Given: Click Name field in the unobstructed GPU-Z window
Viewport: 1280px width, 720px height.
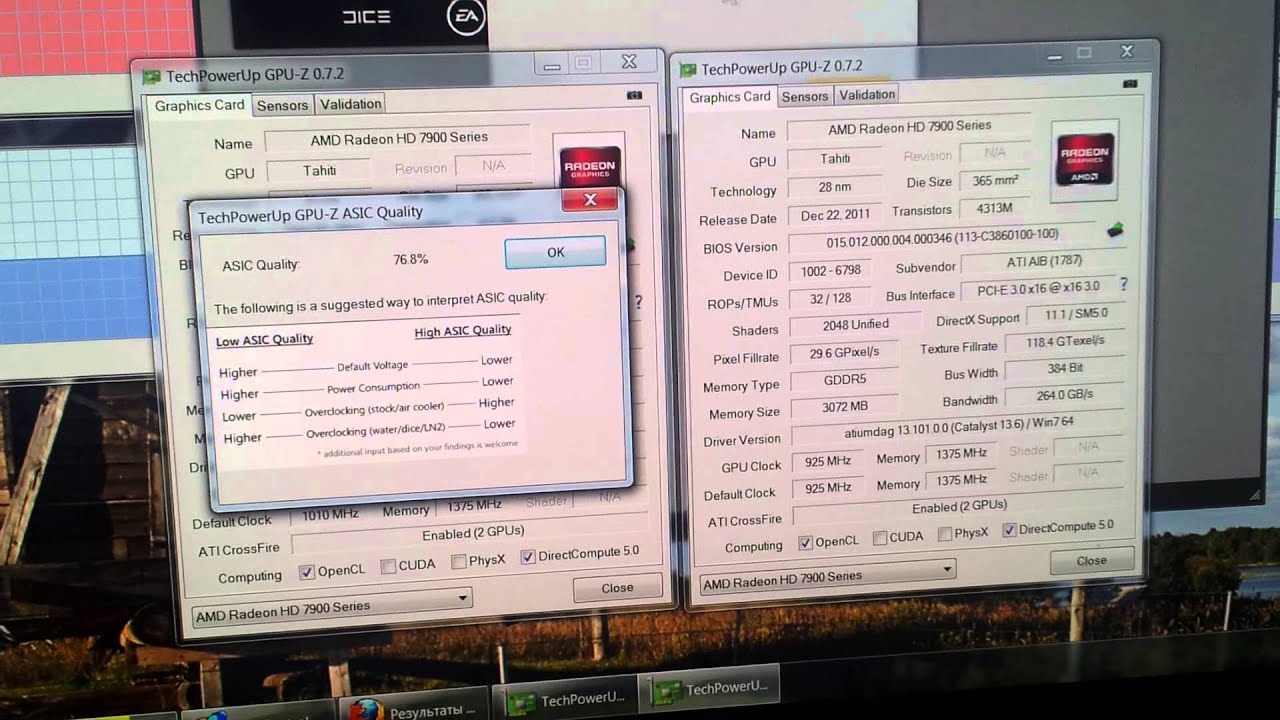Looking at the screenshot, I should click(910, 128).
